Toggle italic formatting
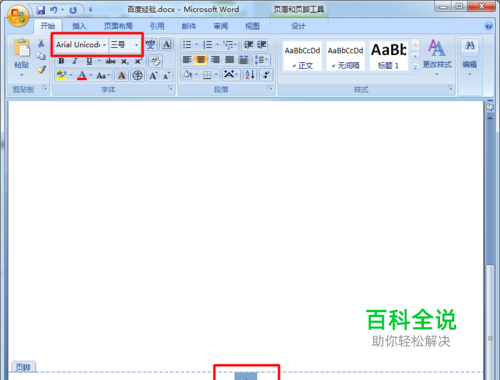This screenshot has width=500, height=380. point(75,61)
